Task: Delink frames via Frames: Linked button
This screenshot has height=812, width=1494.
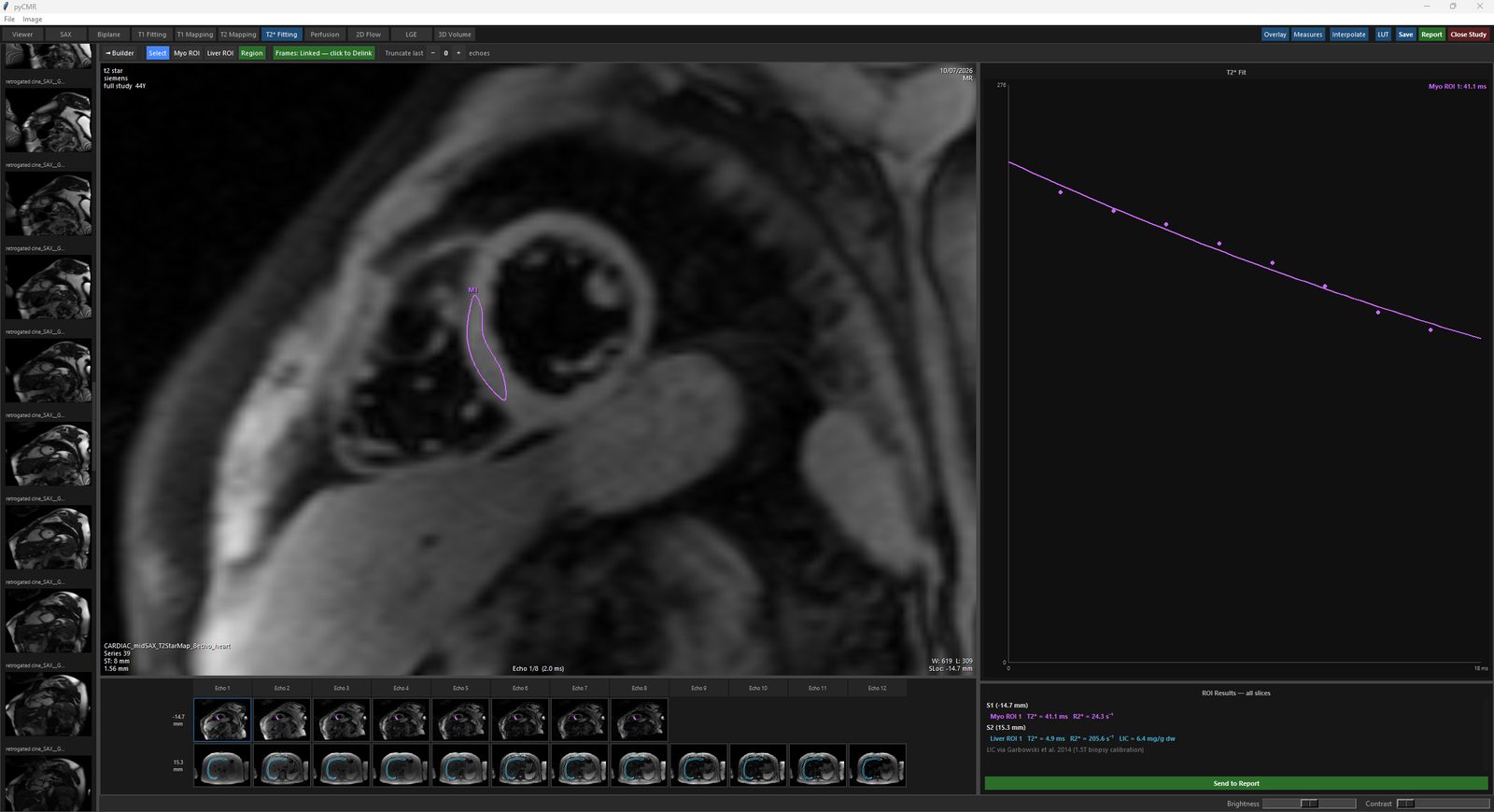Action: (x=324, y=53)
